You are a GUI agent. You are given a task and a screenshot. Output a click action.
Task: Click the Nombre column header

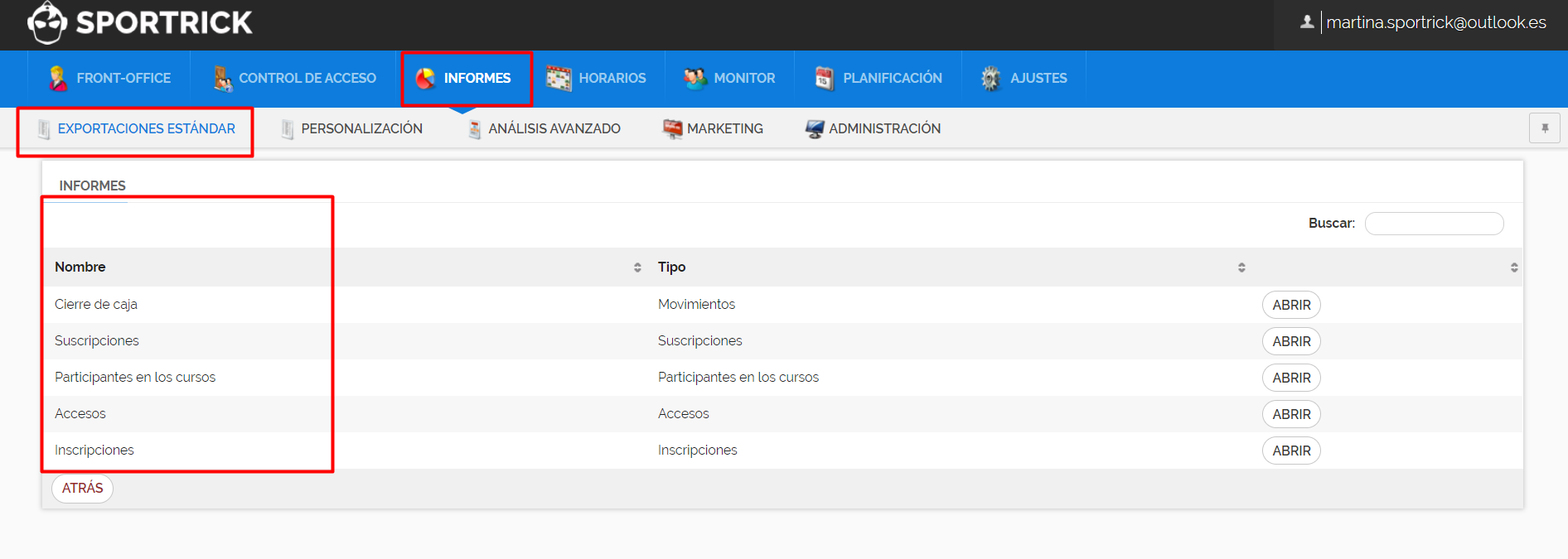pyautogui.click(x=80, y=267)
